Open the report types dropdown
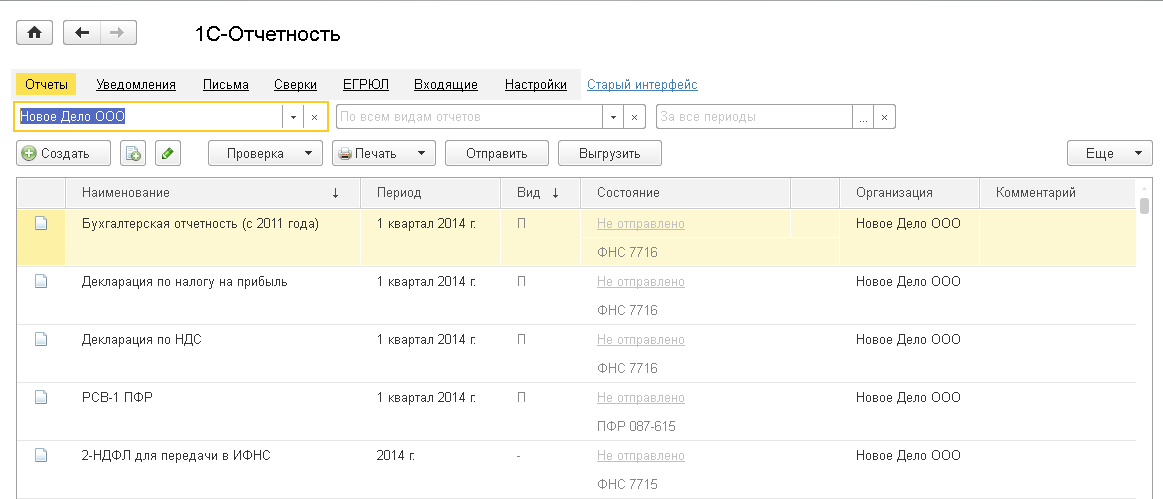The image size is (1163, 499). pyautogui.click(x=613, y=117)
